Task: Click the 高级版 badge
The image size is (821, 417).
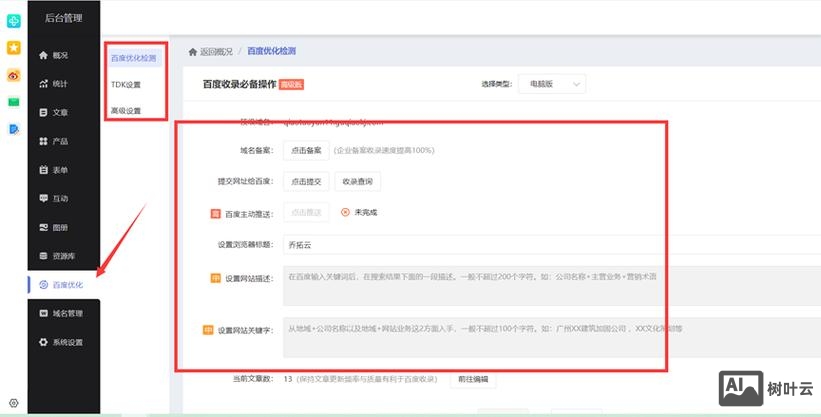Action: (x=291, y=84)
